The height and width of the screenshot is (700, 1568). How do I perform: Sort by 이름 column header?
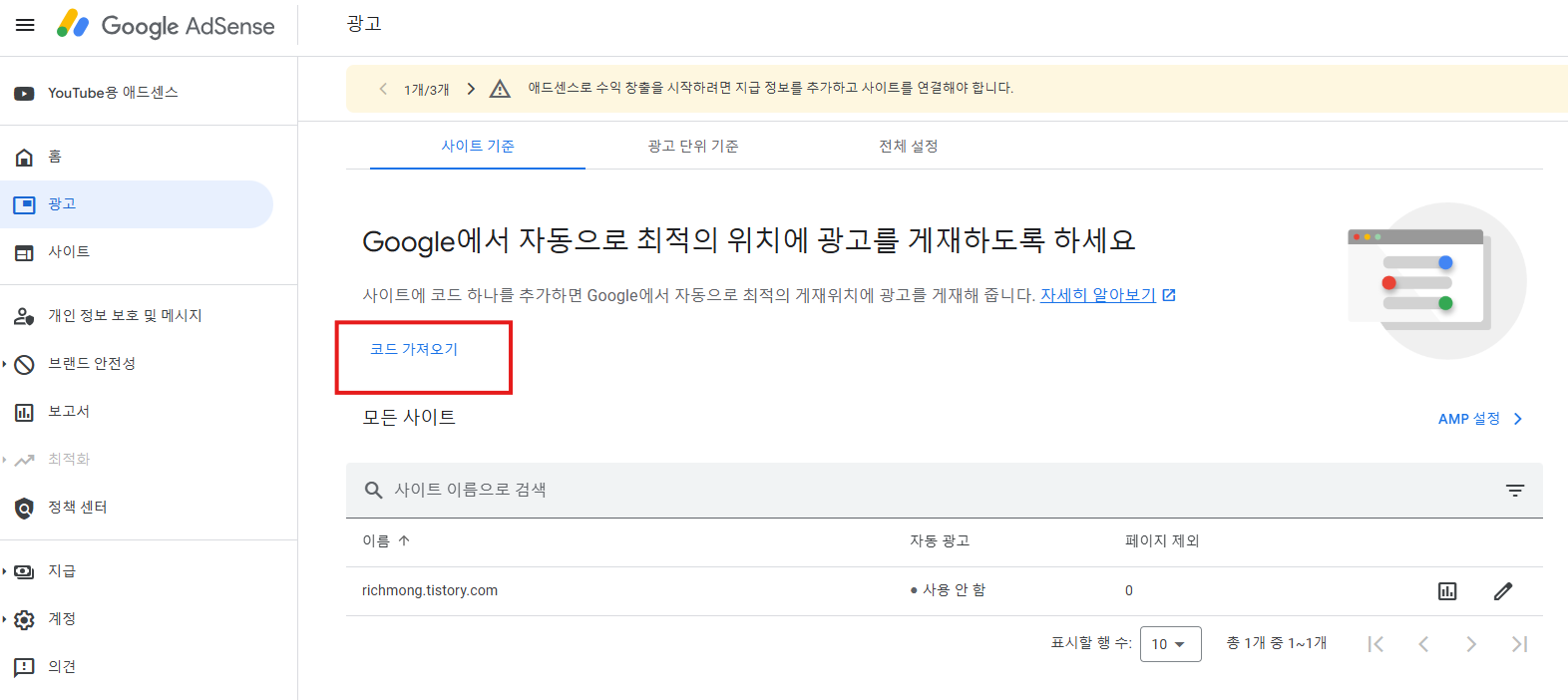pyautogui.click(x=376, y=541)
